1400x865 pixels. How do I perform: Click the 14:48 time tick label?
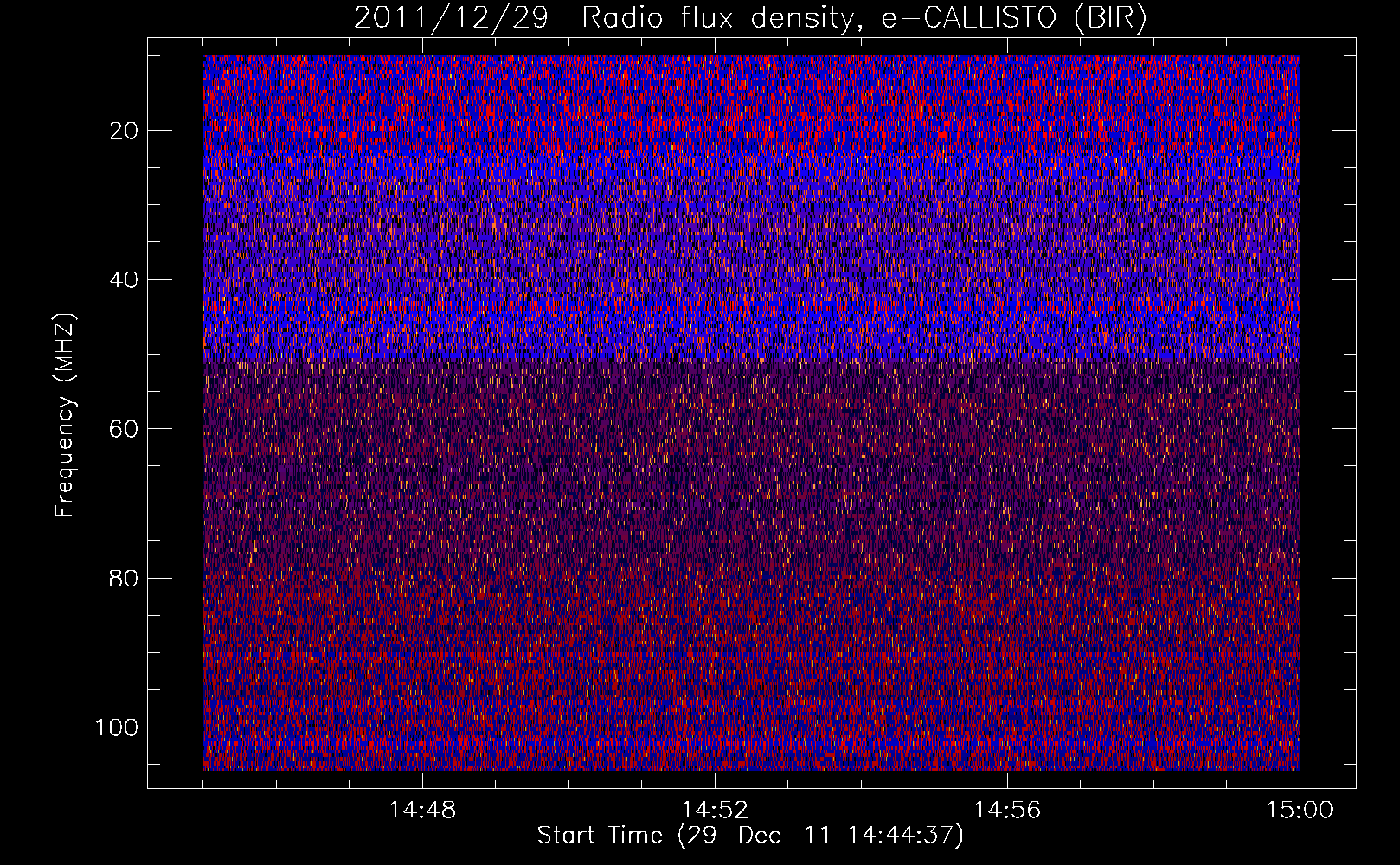click(x=422, y=811)
